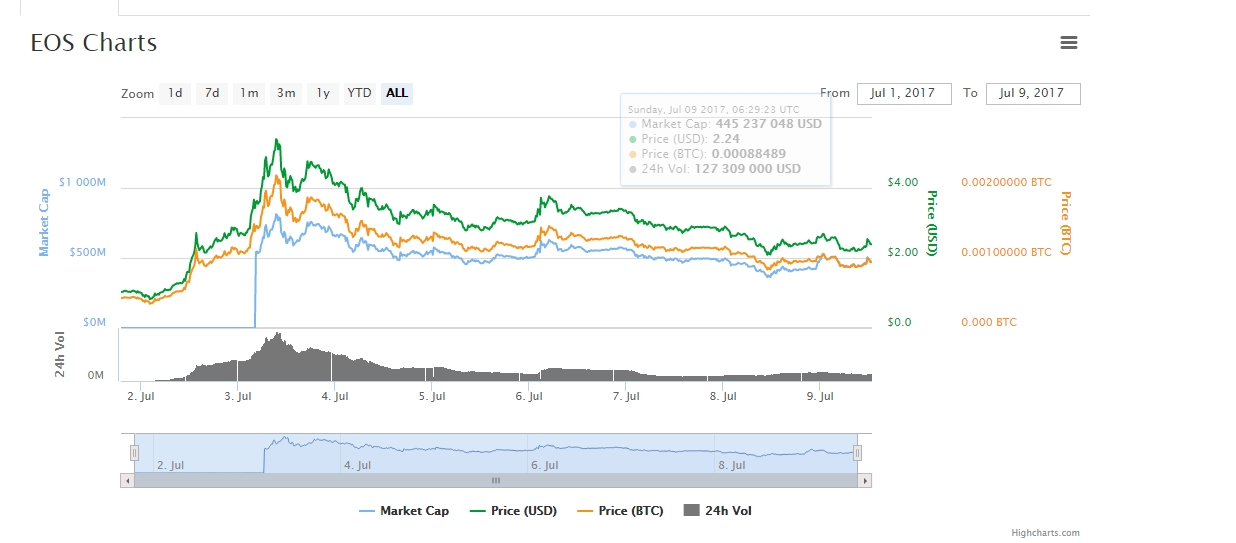Click the navigator scrollbar right arrow
Viewport: 1236px width, 543px height.
click(865, 481)
